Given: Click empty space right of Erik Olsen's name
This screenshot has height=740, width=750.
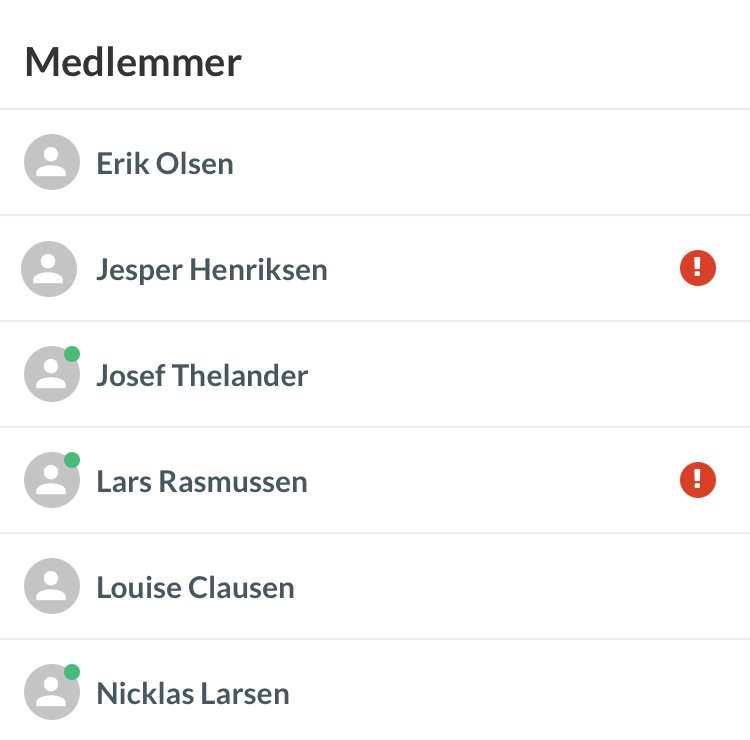Looking at the screenshot, I should click(480, 163).
